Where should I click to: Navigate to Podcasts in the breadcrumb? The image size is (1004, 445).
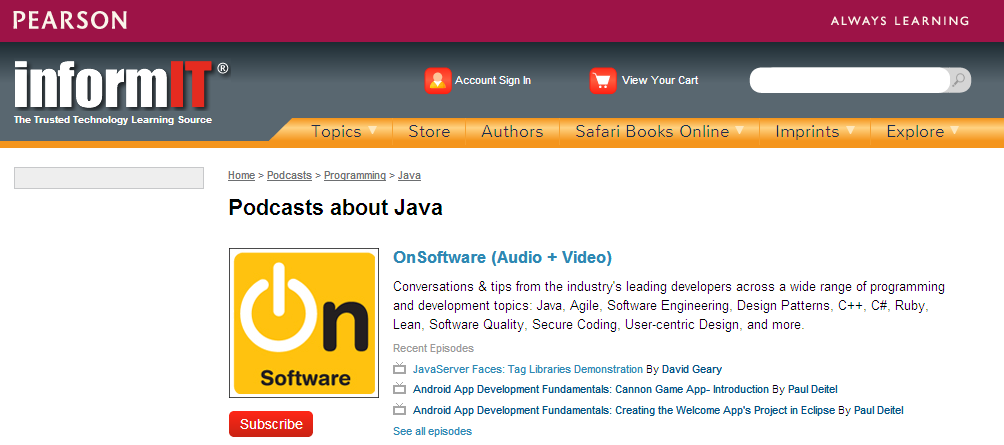pyautogui.click(x=289, y=175)
